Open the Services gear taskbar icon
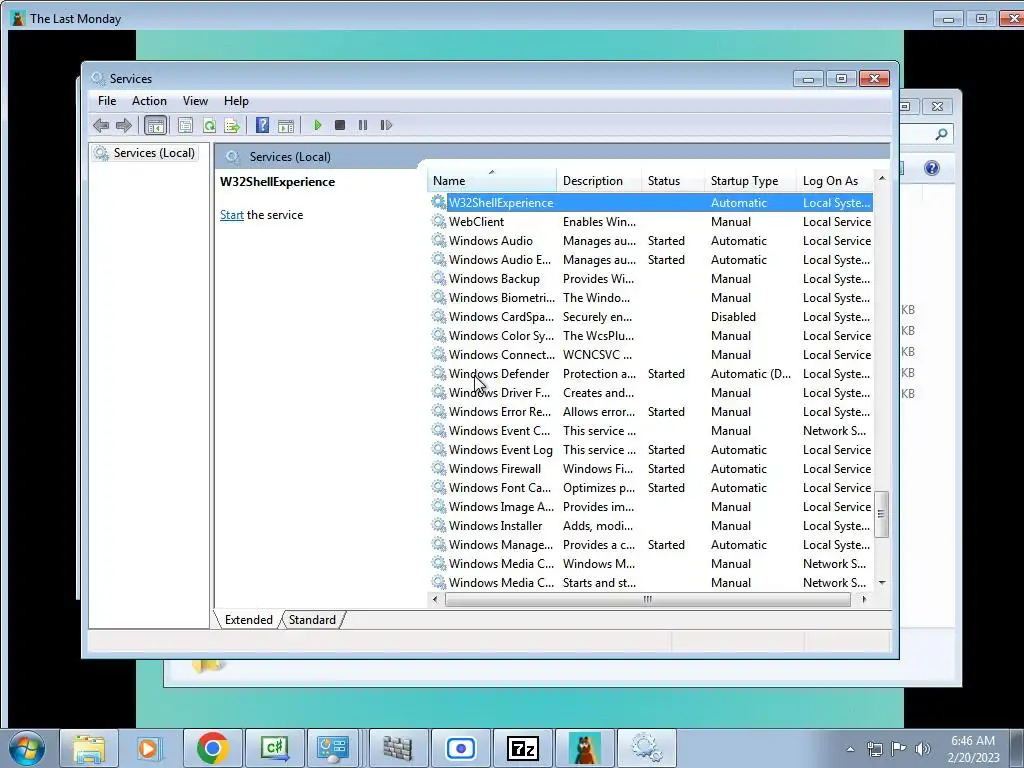 coord(647,748)
